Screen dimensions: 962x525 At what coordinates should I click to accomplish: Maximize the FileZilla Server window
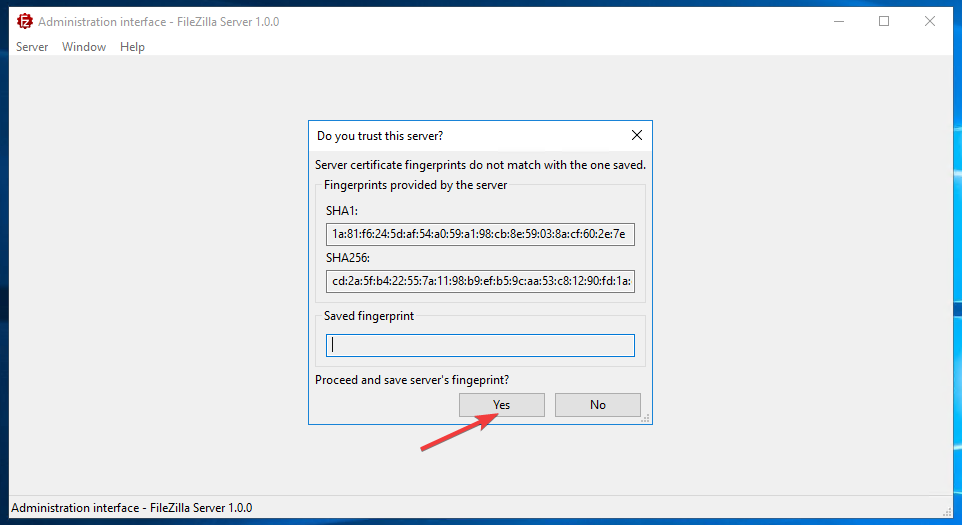884,21
